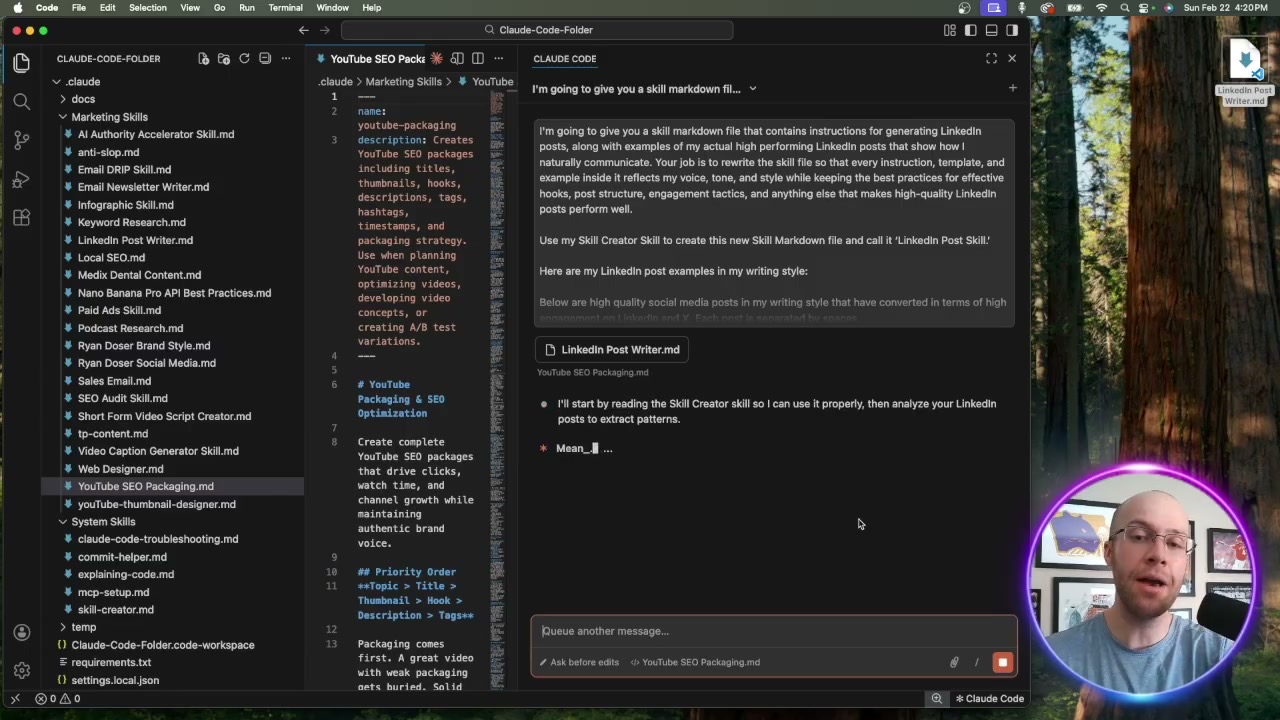This screenshot has width=1280, height=720.
Task: Open the Accounts menu icon
Action: (x=21, y=632)
